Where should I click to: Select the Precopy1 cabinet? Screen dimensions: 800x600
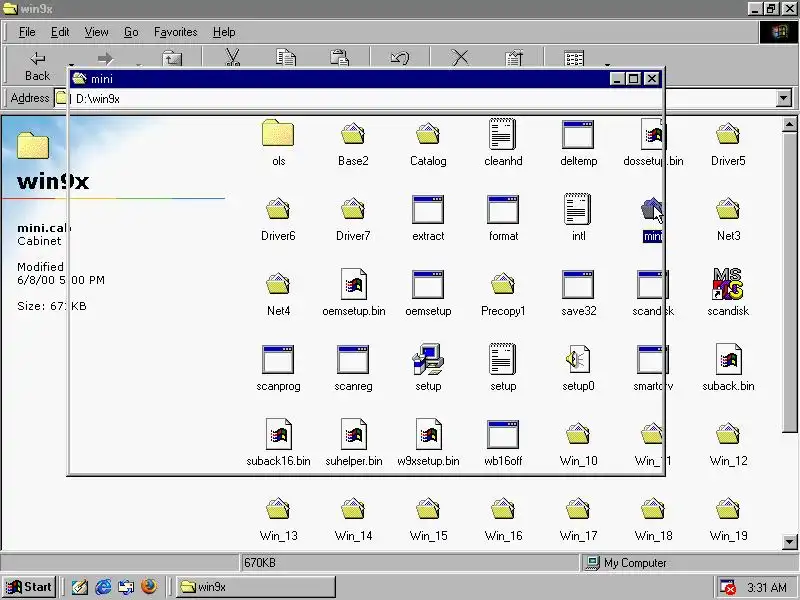click(503, 293)
